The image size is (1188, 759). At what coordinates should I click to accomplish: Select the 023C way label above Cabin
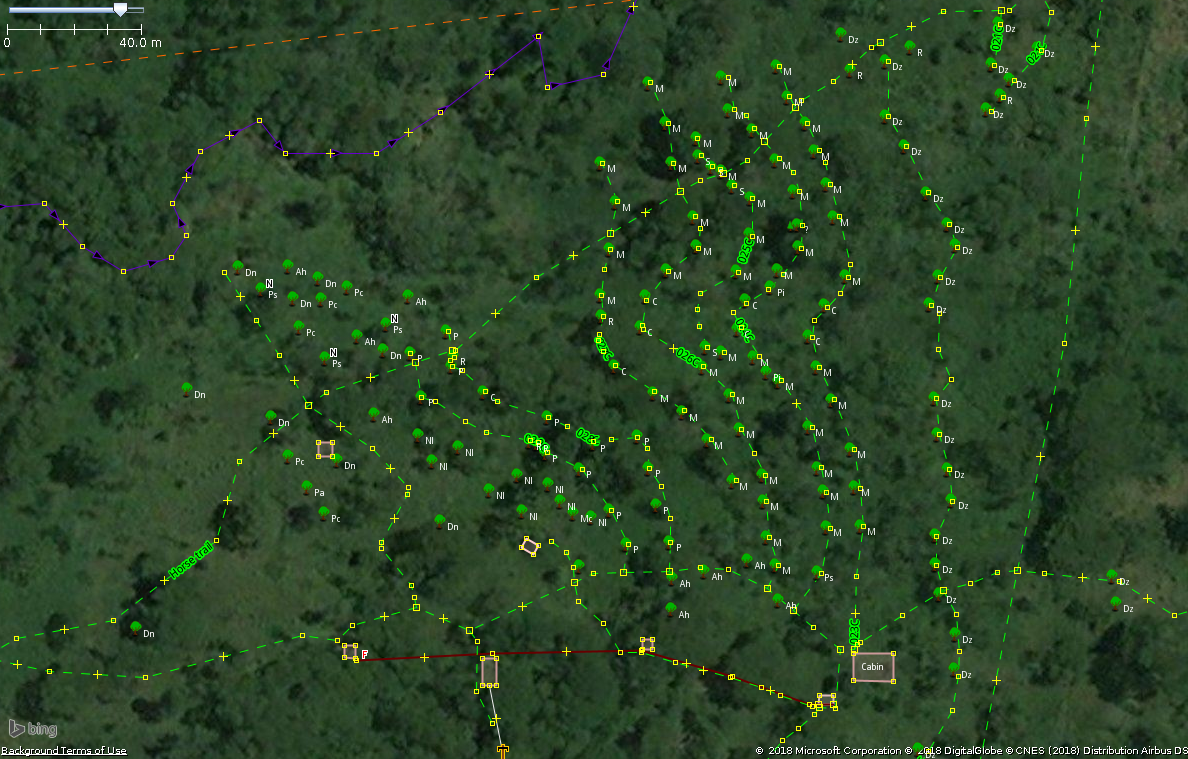[855, 632]
